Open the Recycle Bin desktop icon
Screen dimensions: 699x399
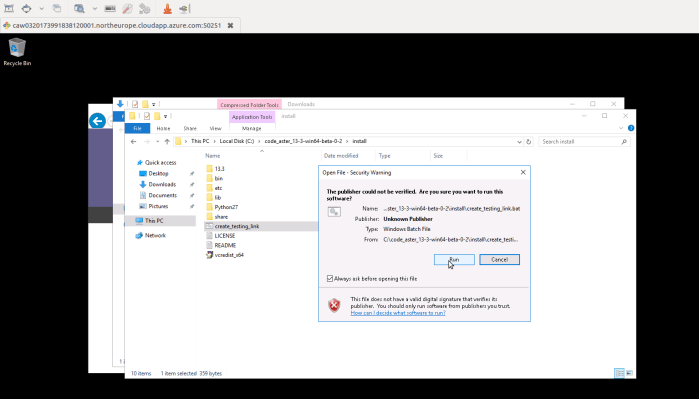pyautogui.click(x=17, y=52)
